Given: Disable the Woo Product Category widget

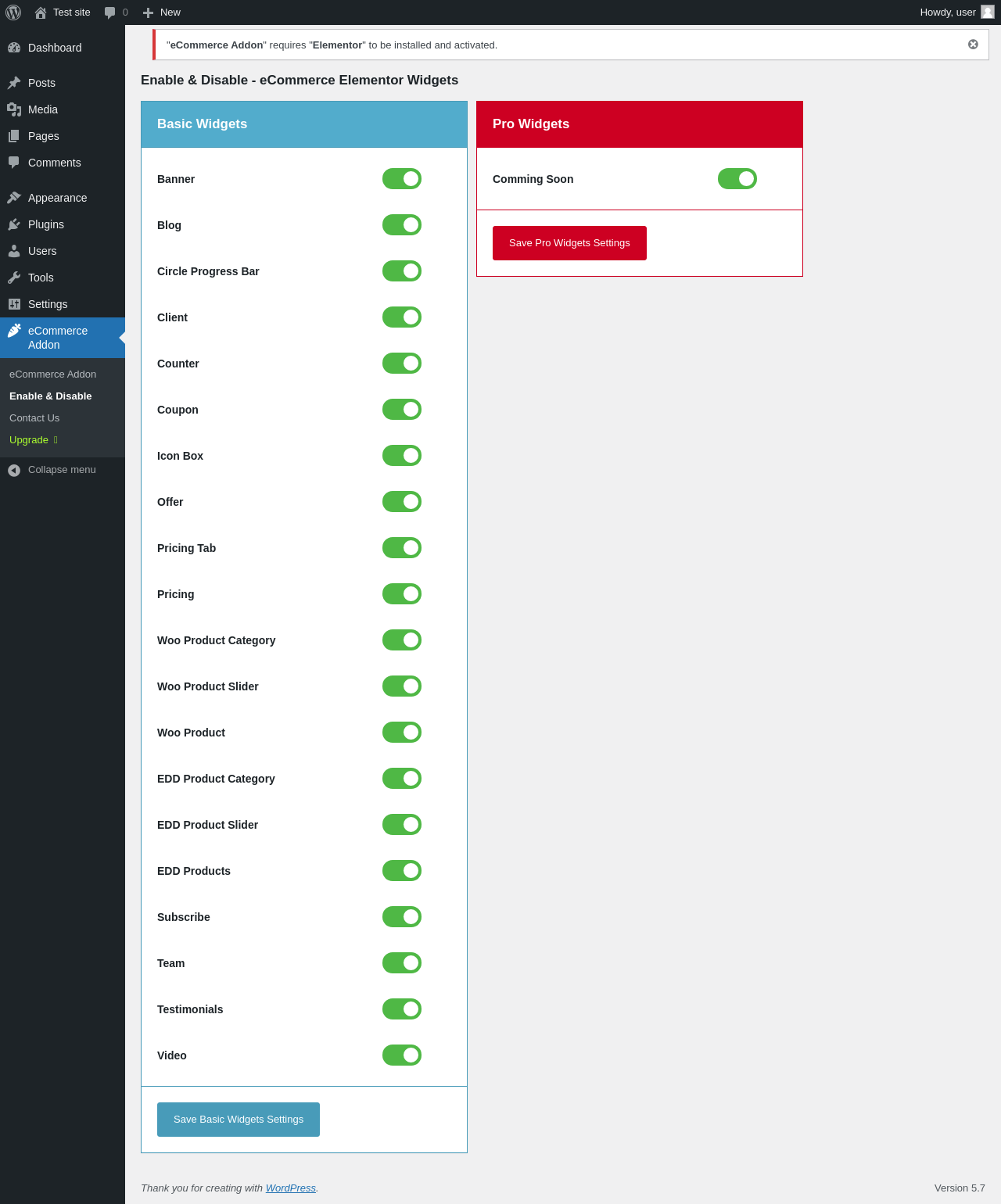Looking at the screenshot, I should [x=402, y=640].
